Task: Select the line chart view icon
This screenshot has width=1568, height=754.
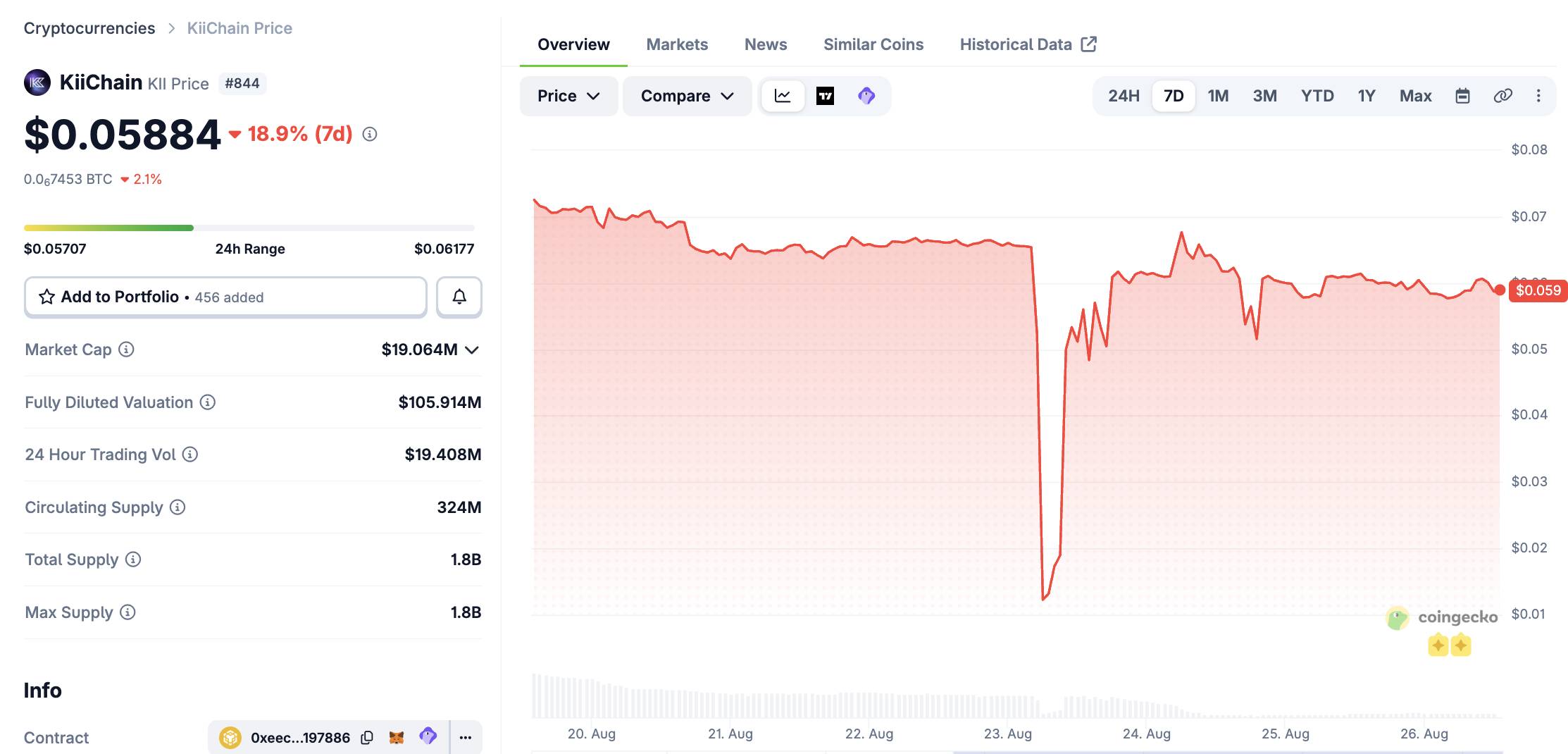Action: (x=783, y=96)
